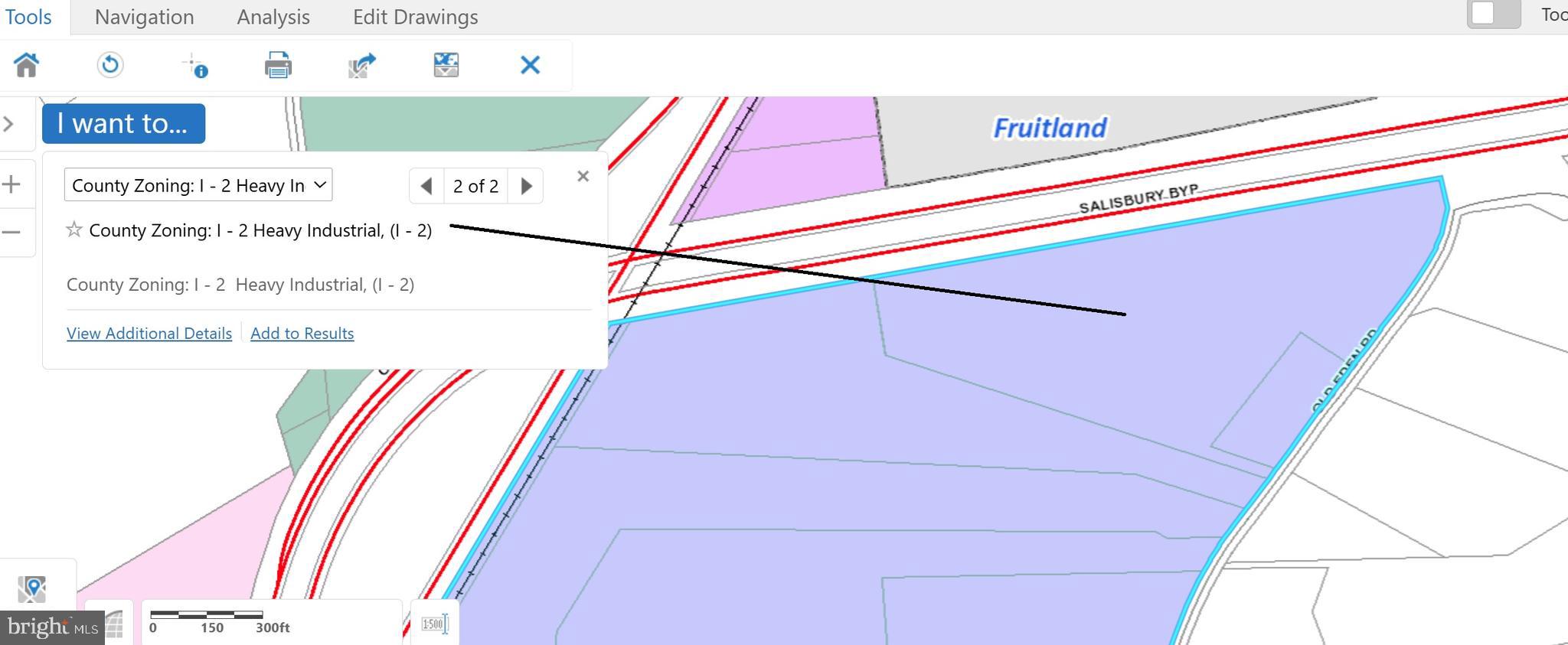Switch to the Edit Drawings tab

coord(415,17)
